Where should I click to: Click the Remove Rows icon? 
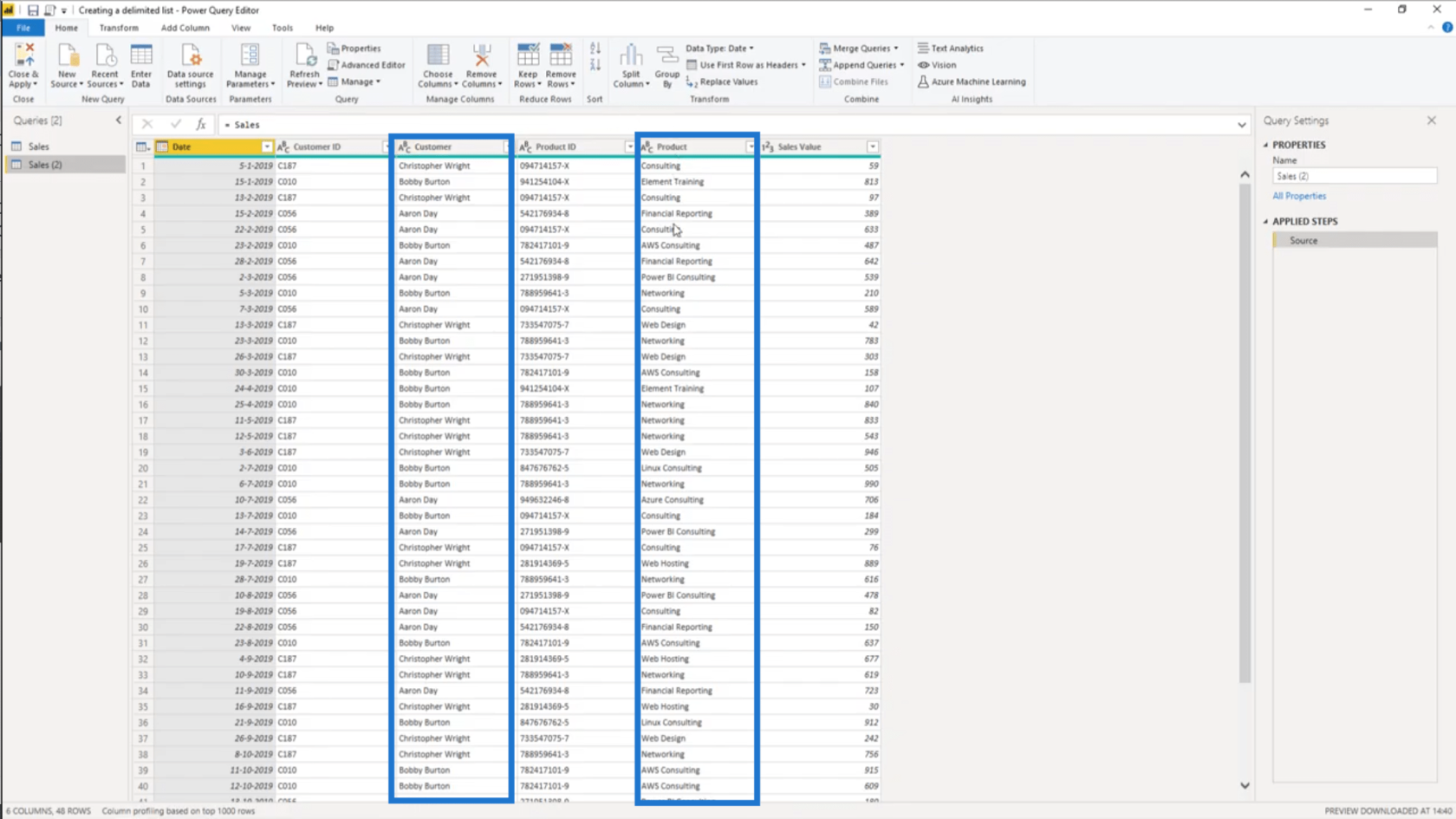click(561, 55)
